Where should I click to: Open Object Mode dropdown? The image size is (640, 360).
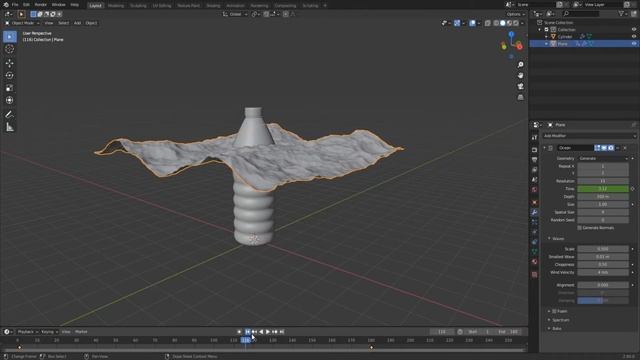22,23
